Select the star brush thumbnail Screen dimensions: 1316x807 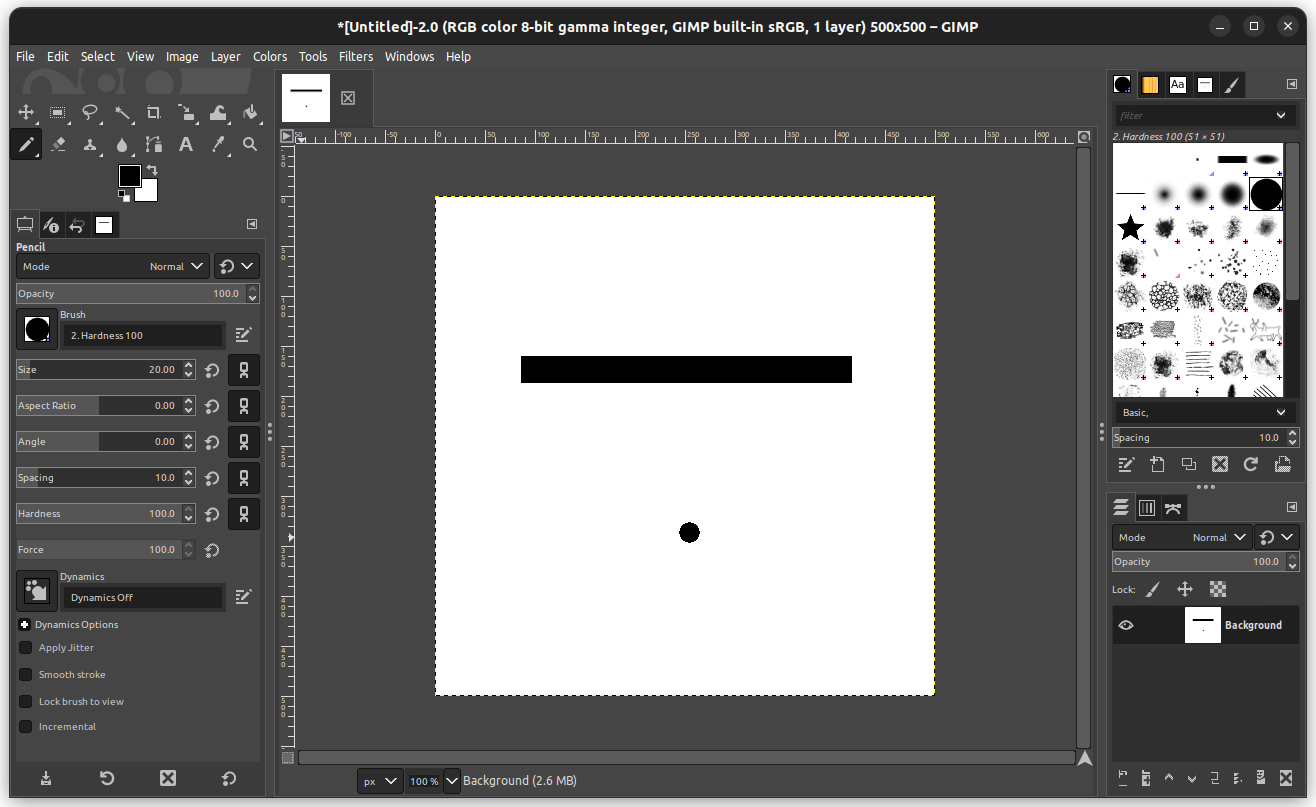click(1130, 228)
